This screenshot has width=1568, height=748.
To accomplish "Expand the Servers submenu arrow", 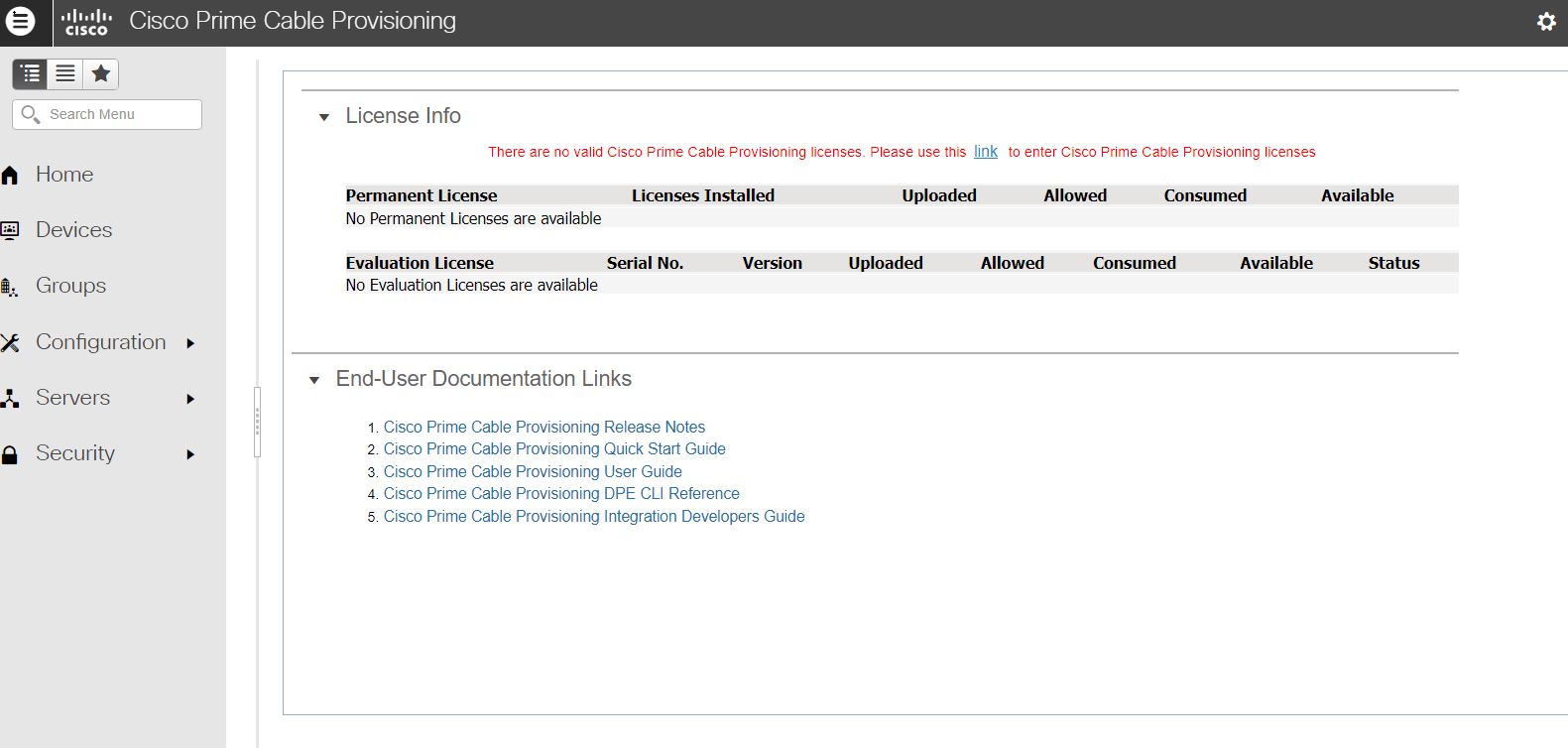I will pos(190,399).
